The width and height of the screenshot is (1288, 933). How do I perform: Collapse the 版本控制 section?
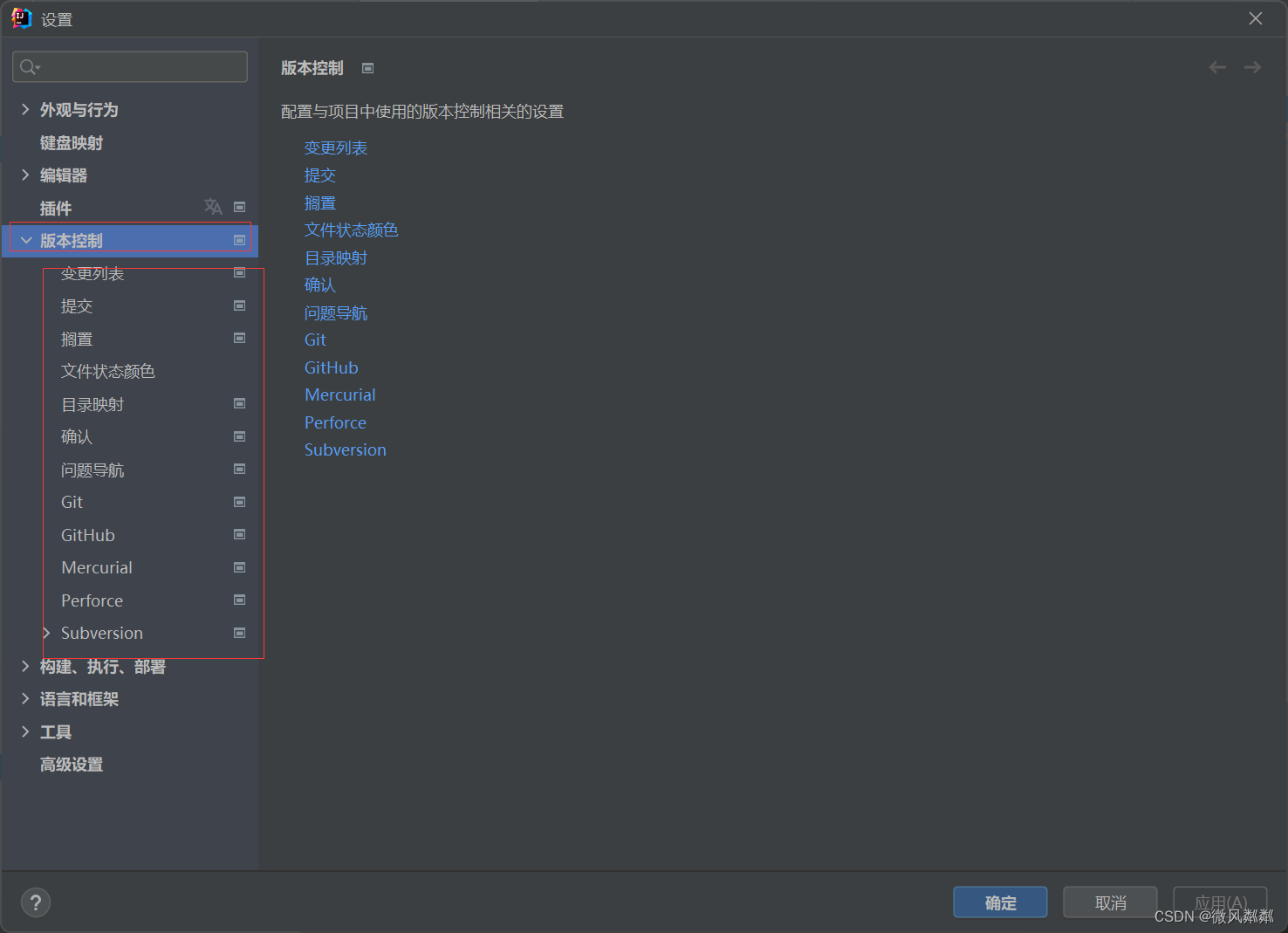(25, 240)
